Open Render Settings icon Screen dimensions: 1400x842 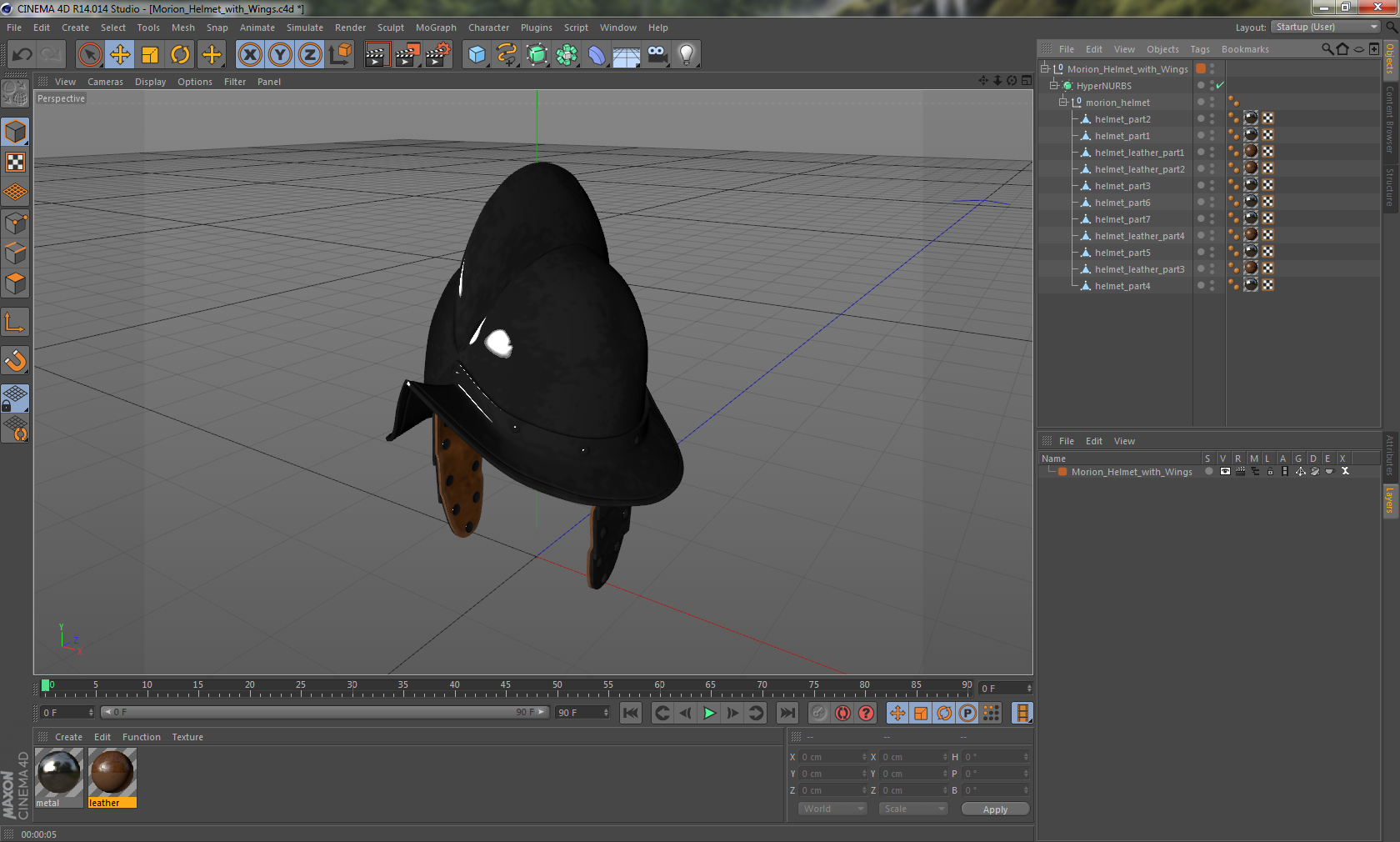click(x=438, y=55)
